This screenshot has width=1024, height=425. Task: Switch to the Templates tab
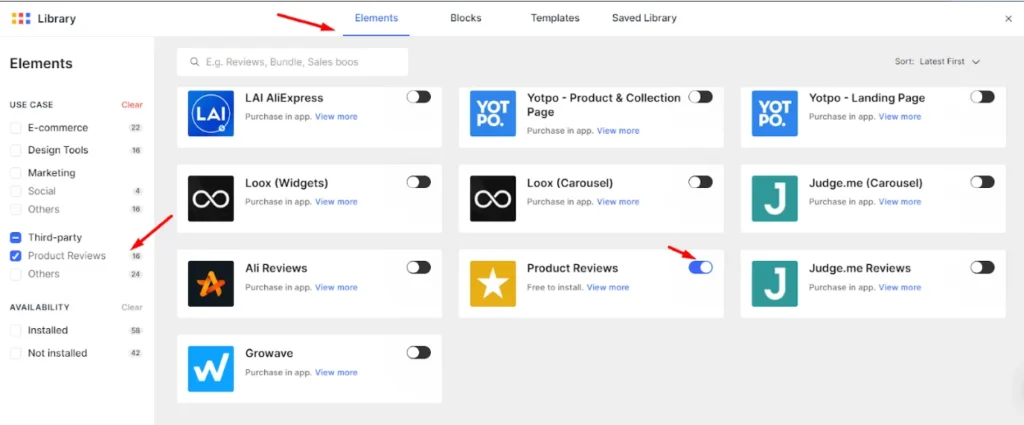pos(555,18)
